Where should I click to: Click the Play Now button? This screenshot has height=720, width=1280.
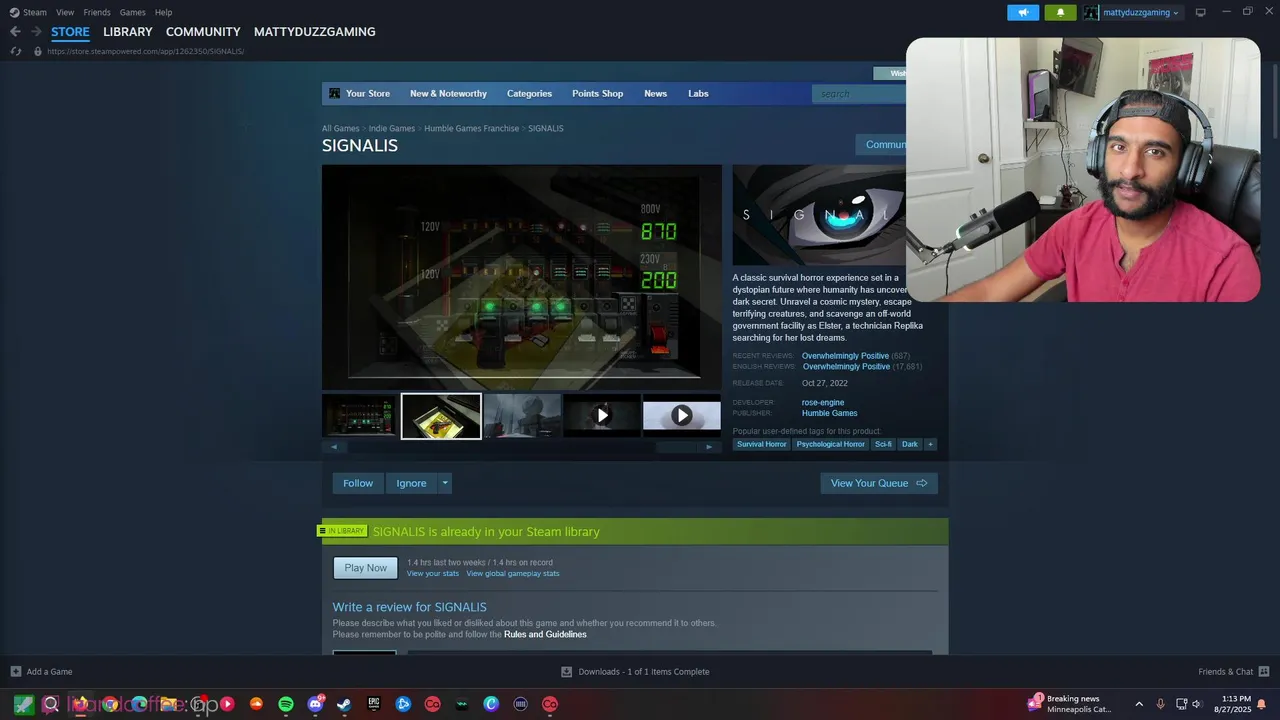[x=365, y=568]
